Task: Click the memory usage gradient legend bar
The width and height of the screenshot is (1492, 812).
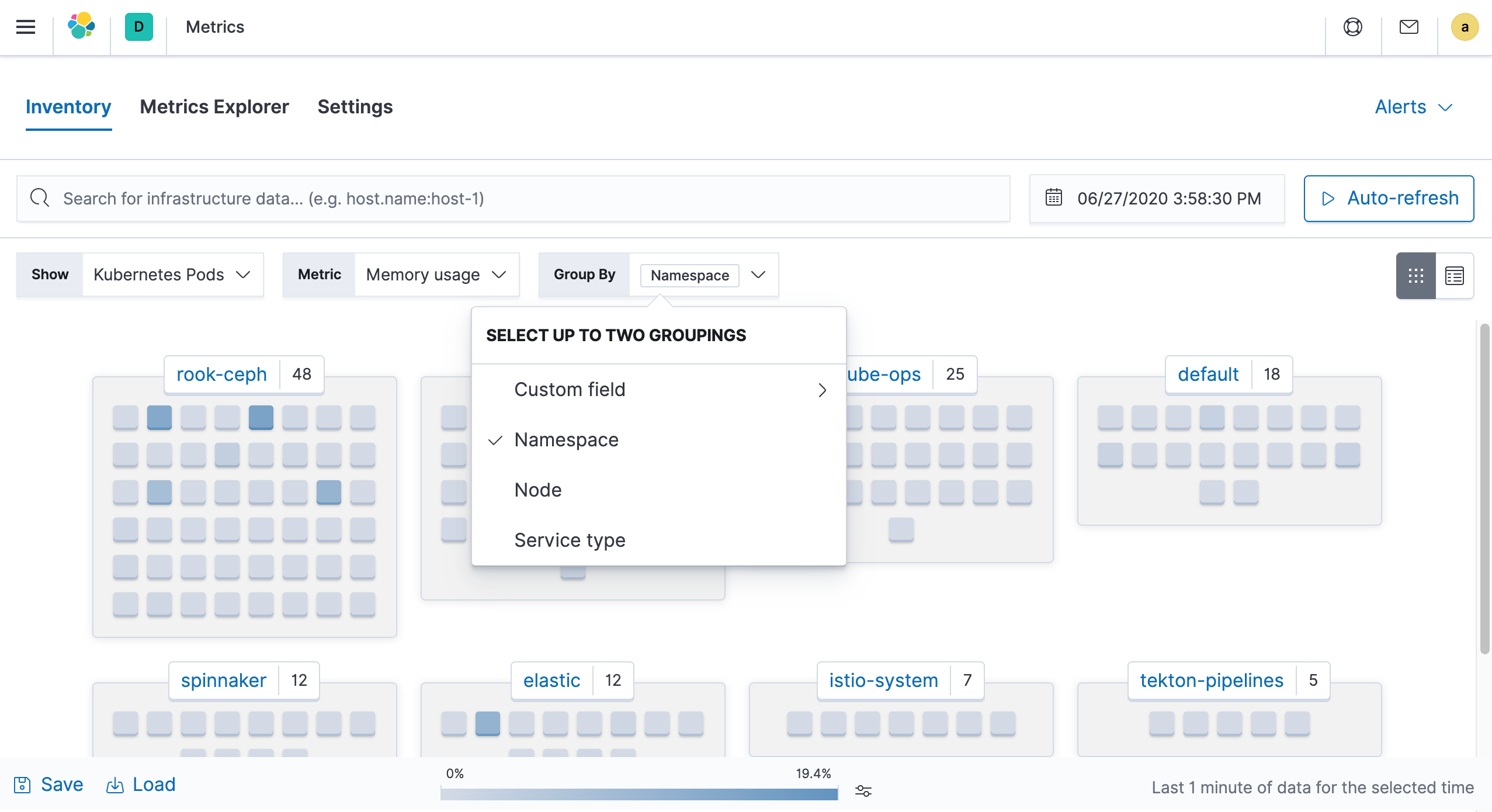Action: [x=639, y=793]
